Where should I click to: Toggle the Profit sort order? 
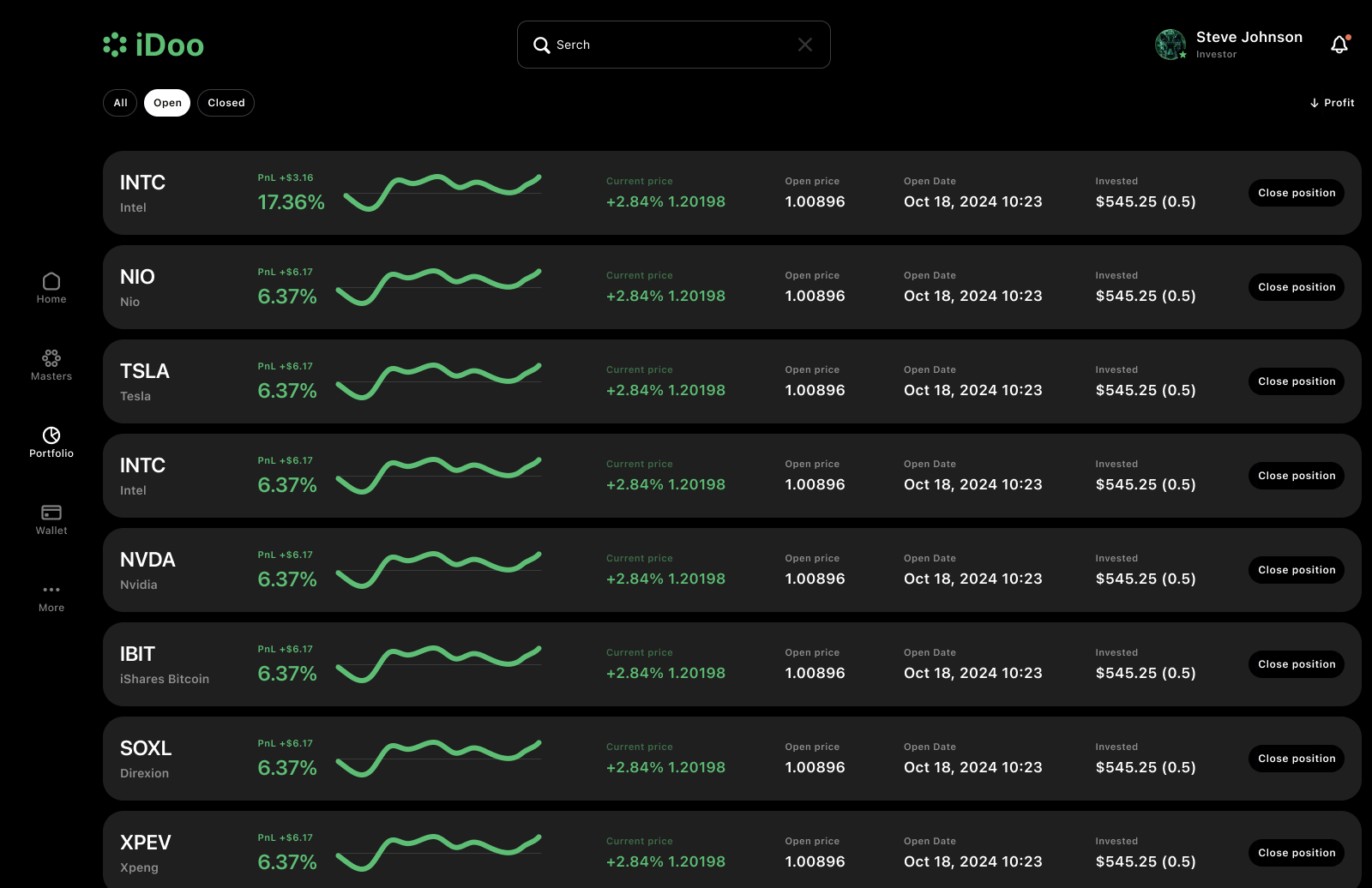tap(1332, 103)
